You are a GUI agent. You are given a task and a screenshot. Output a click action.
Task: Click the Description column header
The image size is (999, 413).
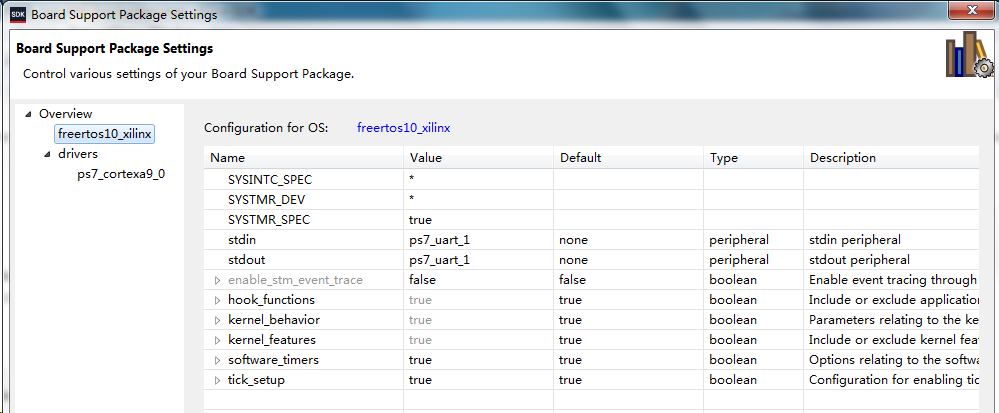click(x=891, y=157)
